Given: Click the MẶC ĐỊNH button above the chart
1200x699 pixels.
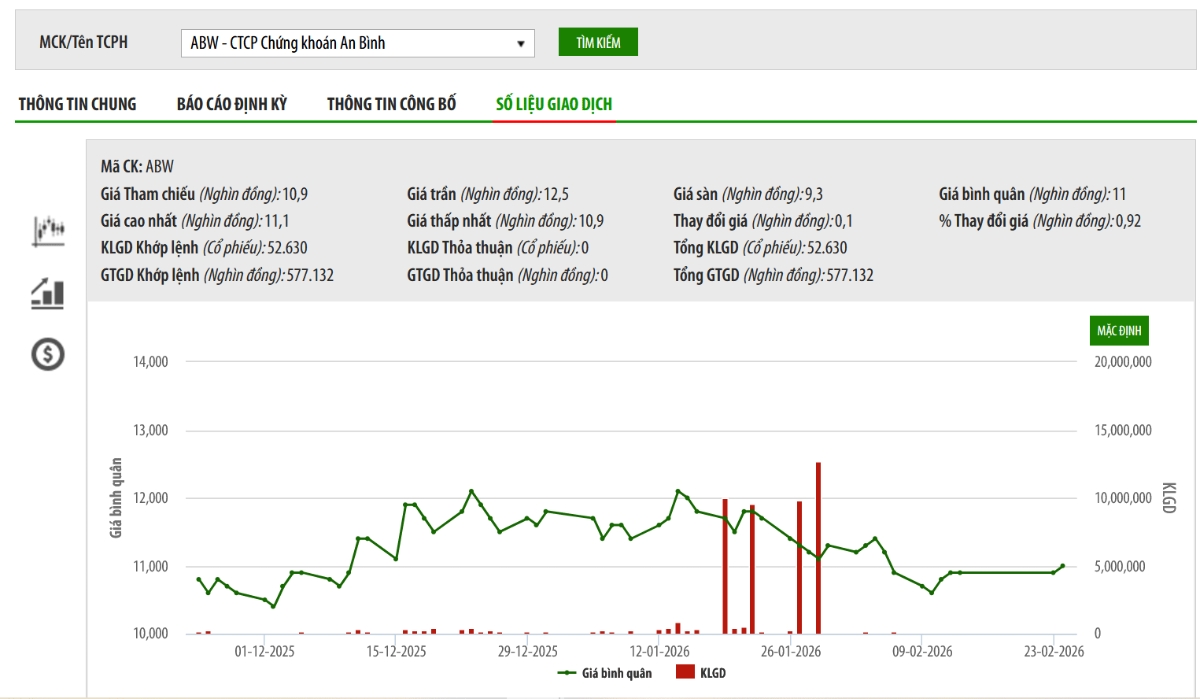Looking at the screenshot, I should click(x=1119, y=330).
